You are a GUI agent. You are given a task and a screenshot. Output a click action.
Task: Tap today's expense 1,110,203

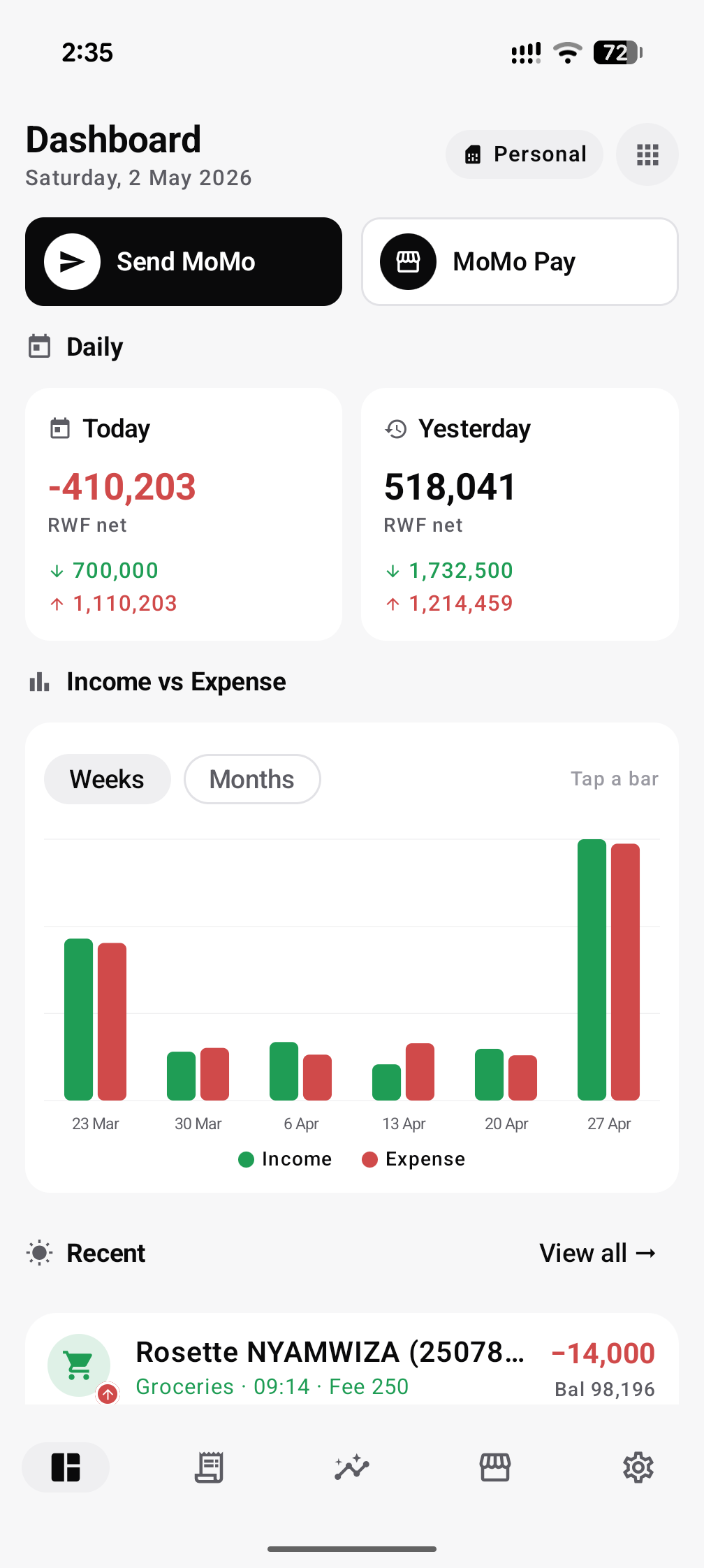pos(125,603)
